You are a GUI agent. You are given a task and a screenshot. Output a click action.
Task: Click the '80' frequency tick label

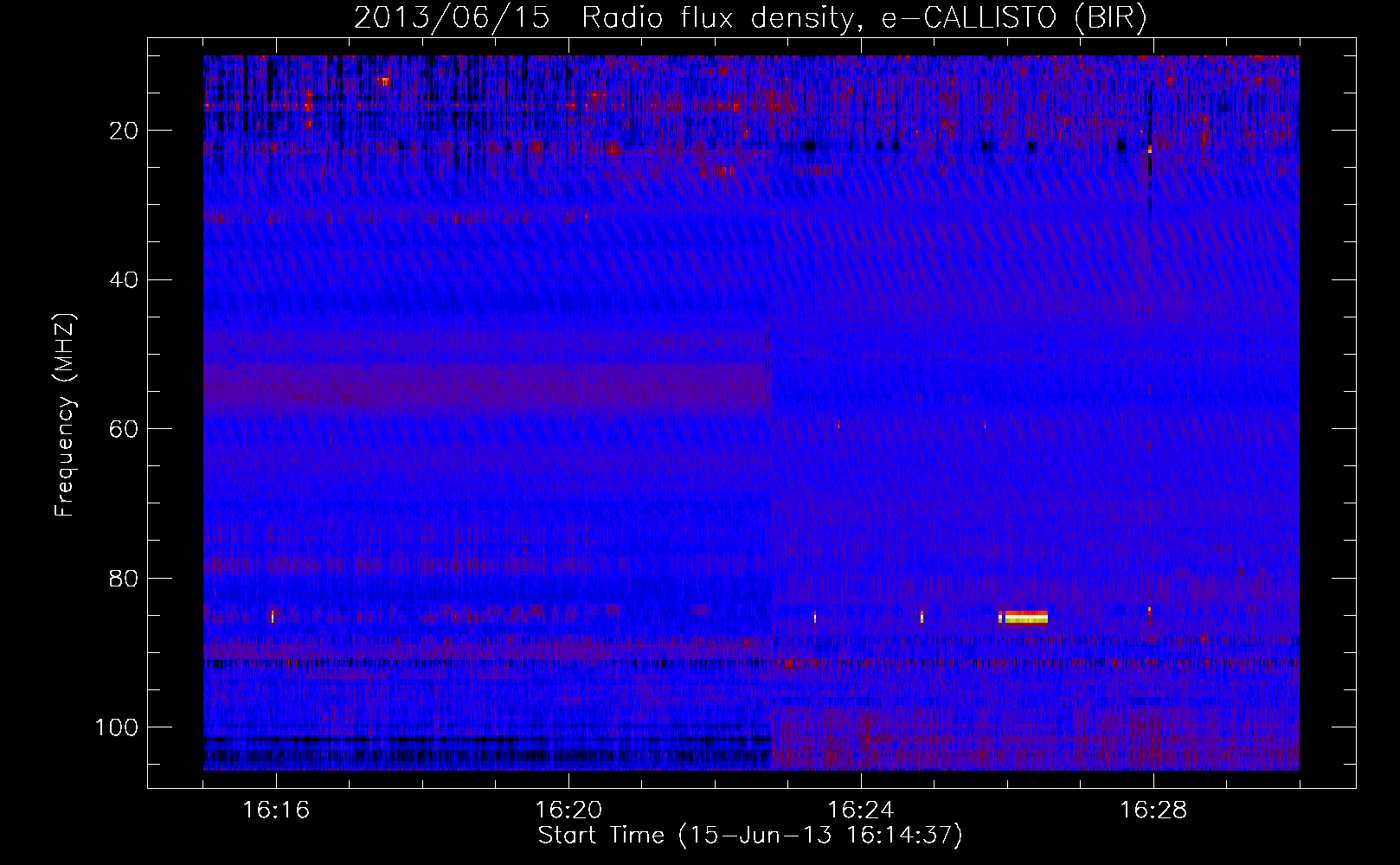point(125,579)
